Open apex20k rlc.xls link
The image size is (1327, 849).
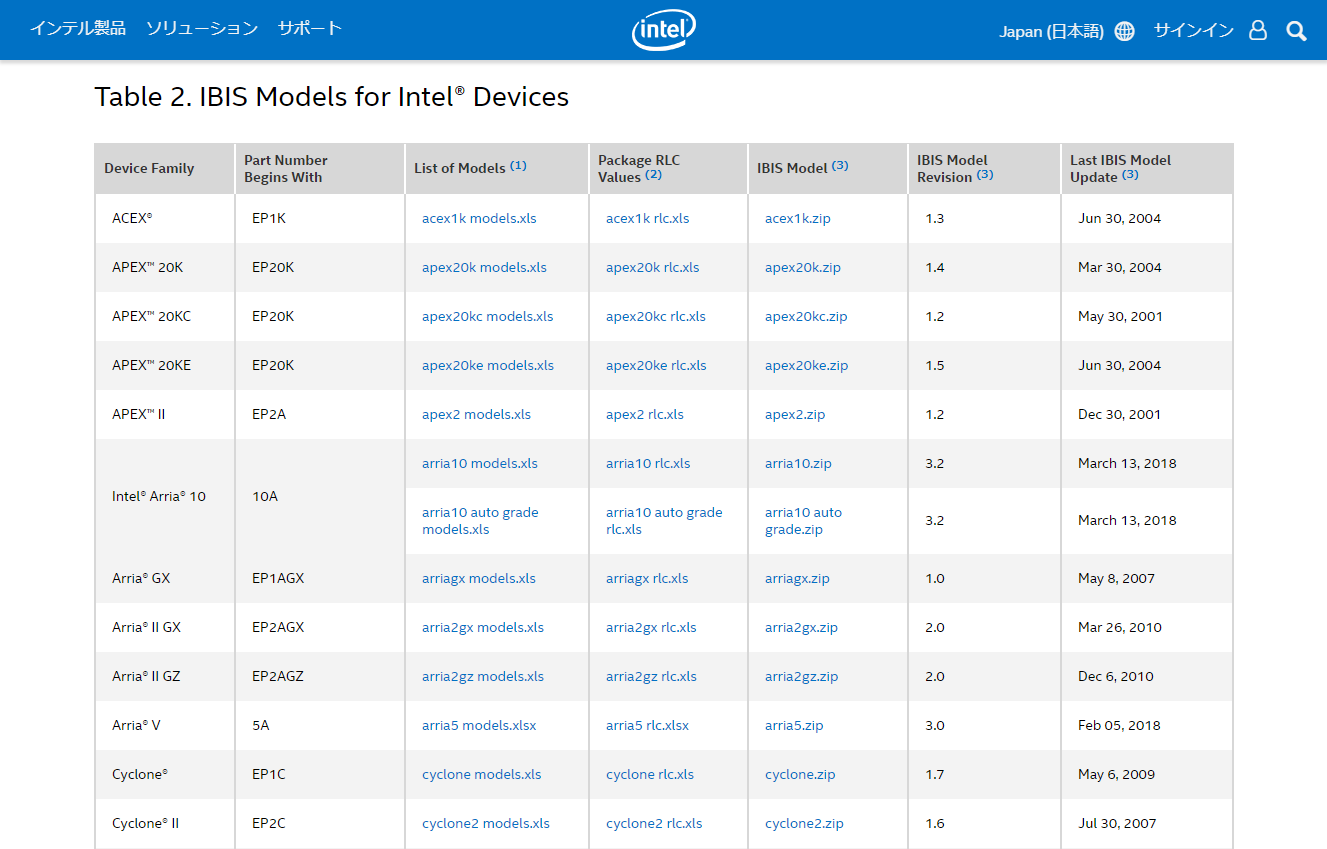652,267
